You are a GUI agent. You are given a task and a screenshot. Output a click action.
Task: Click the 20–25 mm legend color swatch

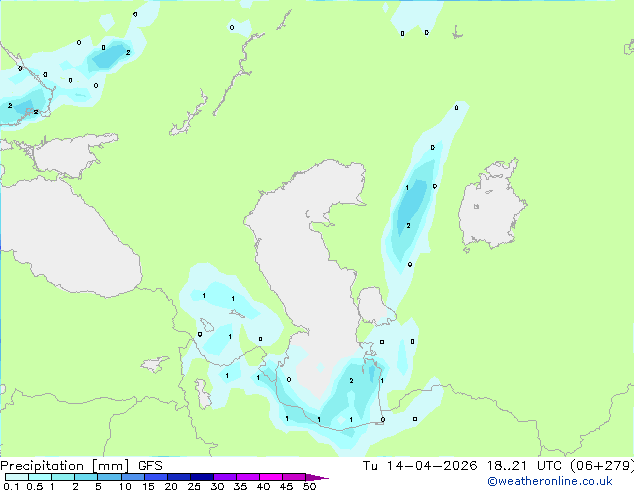179,477
